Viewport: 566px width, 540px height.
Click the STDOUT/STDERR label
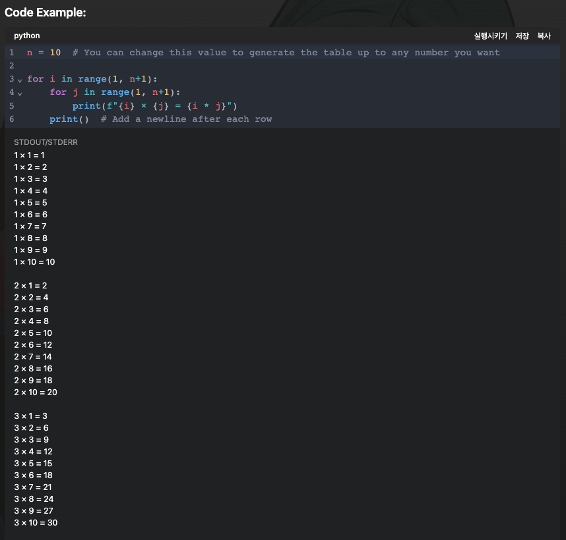45,142
